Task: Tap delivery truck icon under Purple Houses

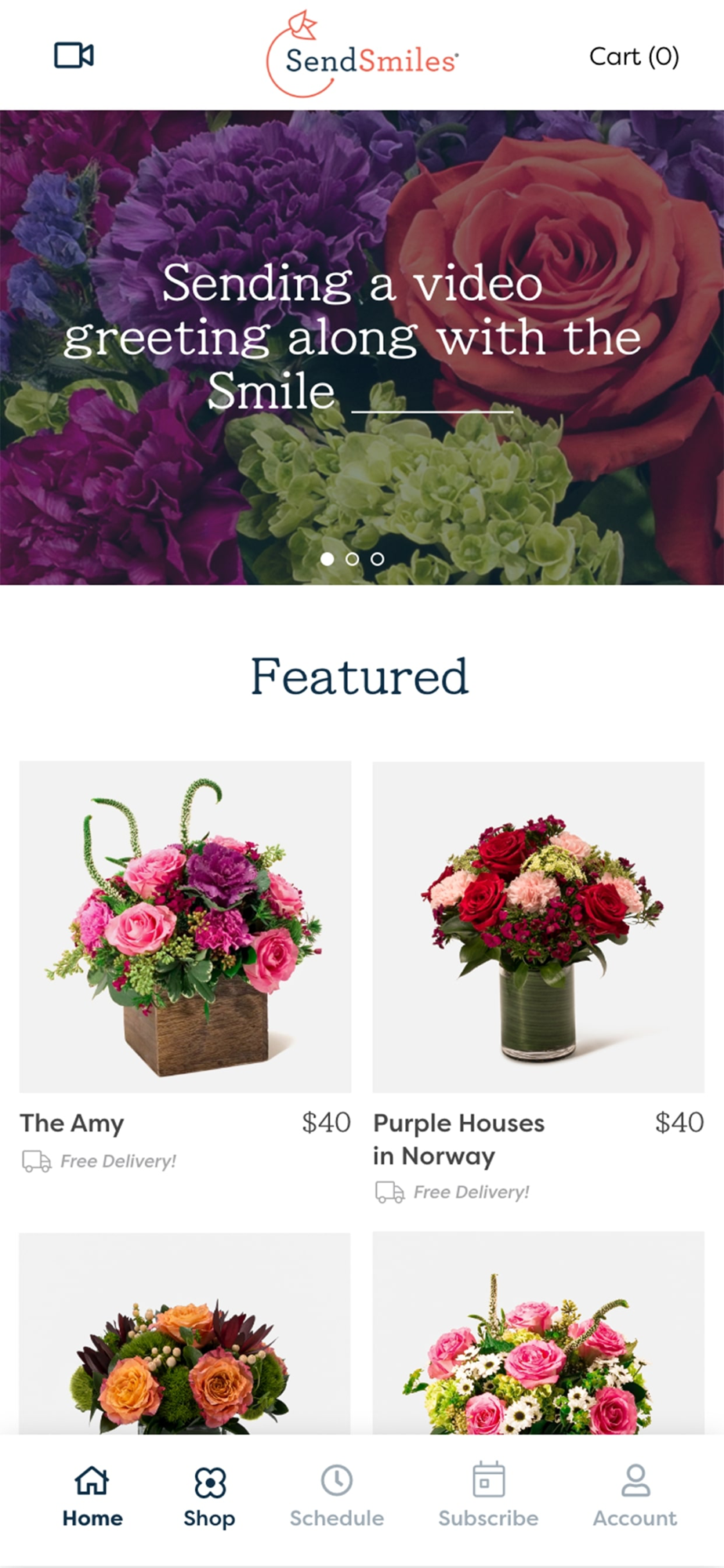Action: pyautogui.click(x=389, y=1192)
